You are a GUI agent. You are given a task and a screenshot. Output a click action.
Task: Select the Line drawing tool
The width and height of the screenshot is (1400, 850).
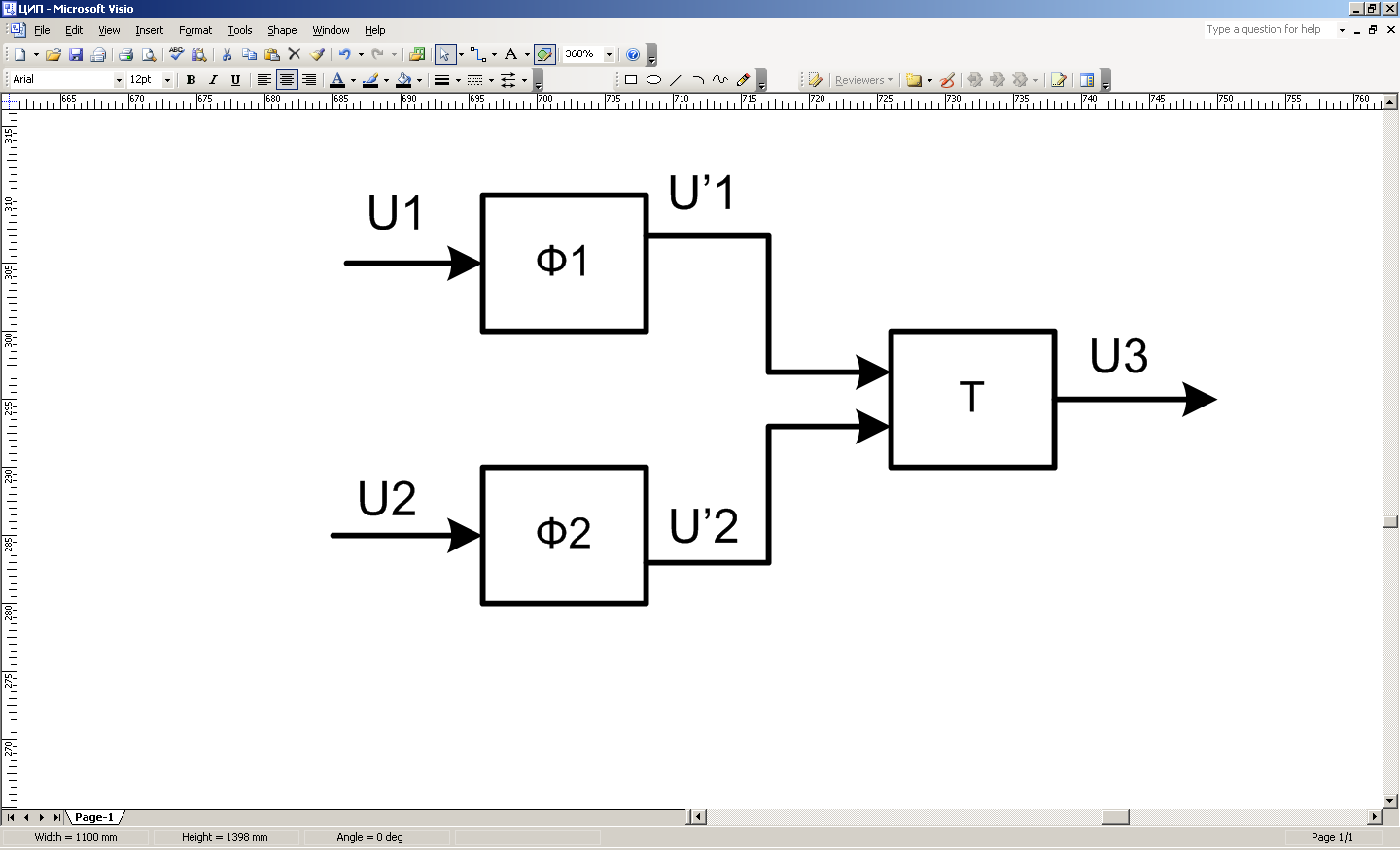point(676,80)
